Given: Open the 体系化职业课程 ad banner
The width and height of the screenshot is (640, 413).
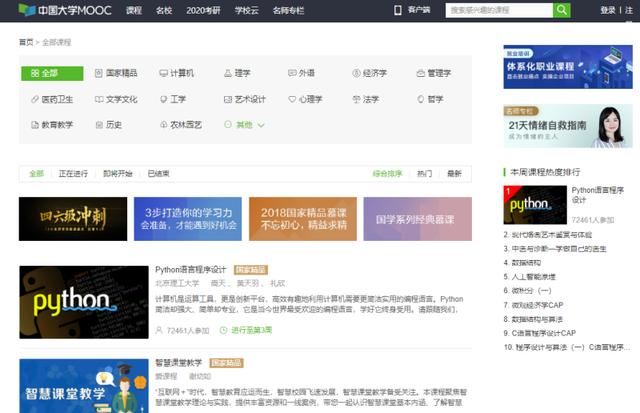Looking at the screenshot, I should (568, 67).
